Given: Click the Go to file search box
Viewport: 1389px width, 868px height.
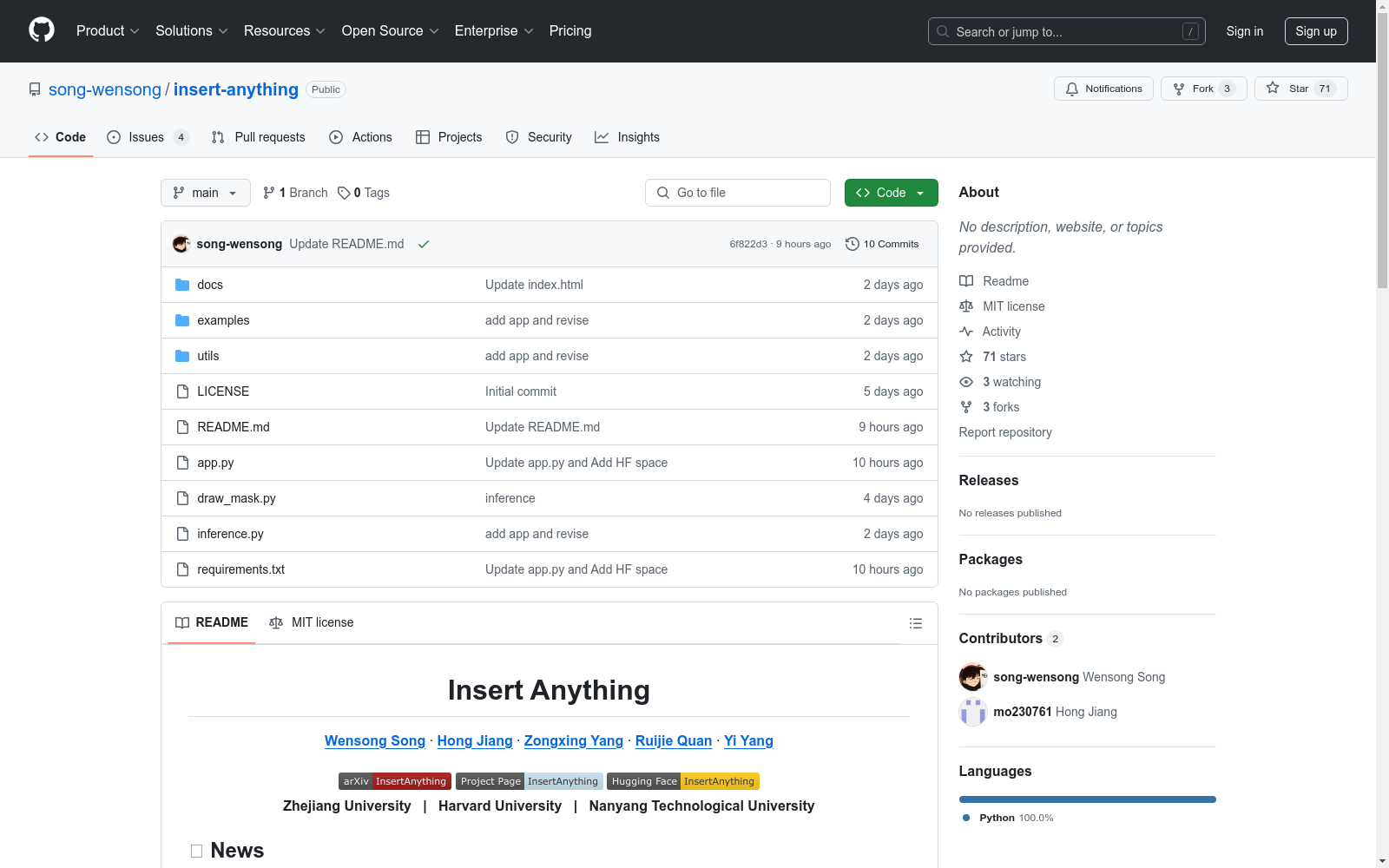Looking at the screenshot, I should (x=738, y=193).
